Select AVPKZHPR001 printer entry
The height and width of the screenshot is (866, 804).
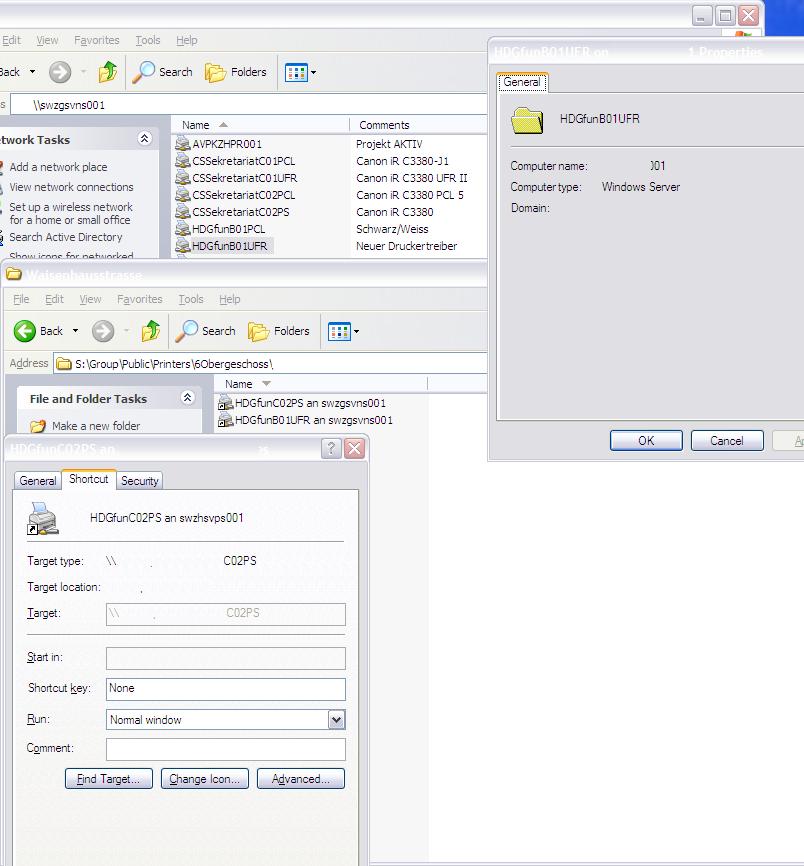pyautogui.click(x=227, y=144)
